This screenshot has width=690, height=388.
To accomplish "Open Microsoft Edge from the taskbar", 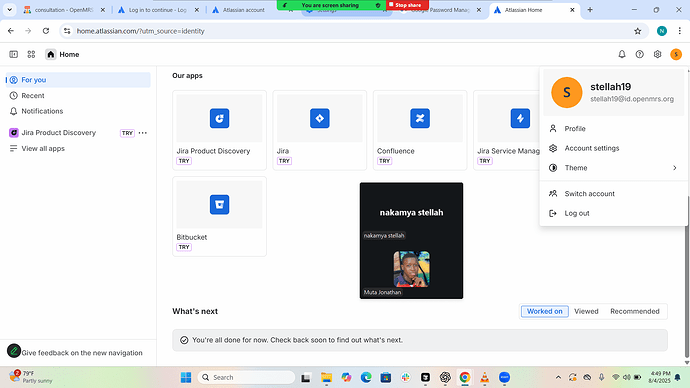I will 366,377.
